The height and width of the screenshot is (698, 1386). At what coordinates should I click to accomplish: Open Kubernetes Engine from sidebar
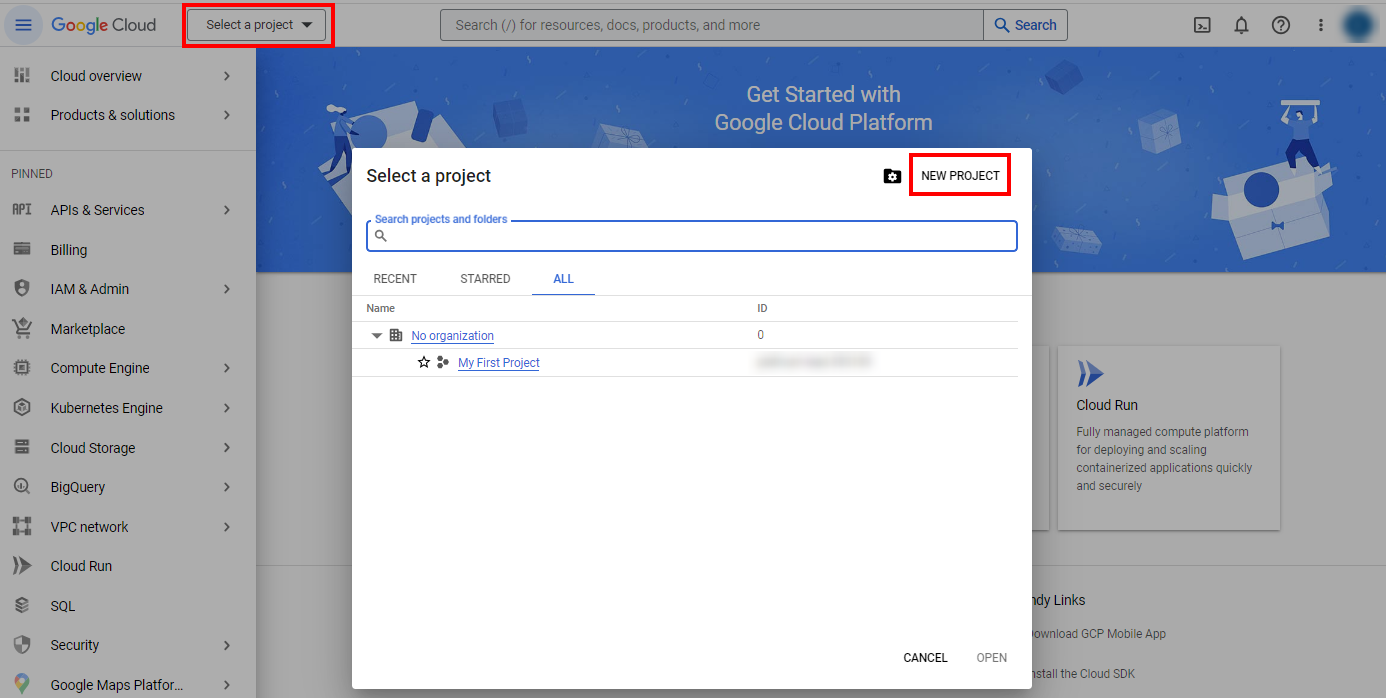(106, 408)
